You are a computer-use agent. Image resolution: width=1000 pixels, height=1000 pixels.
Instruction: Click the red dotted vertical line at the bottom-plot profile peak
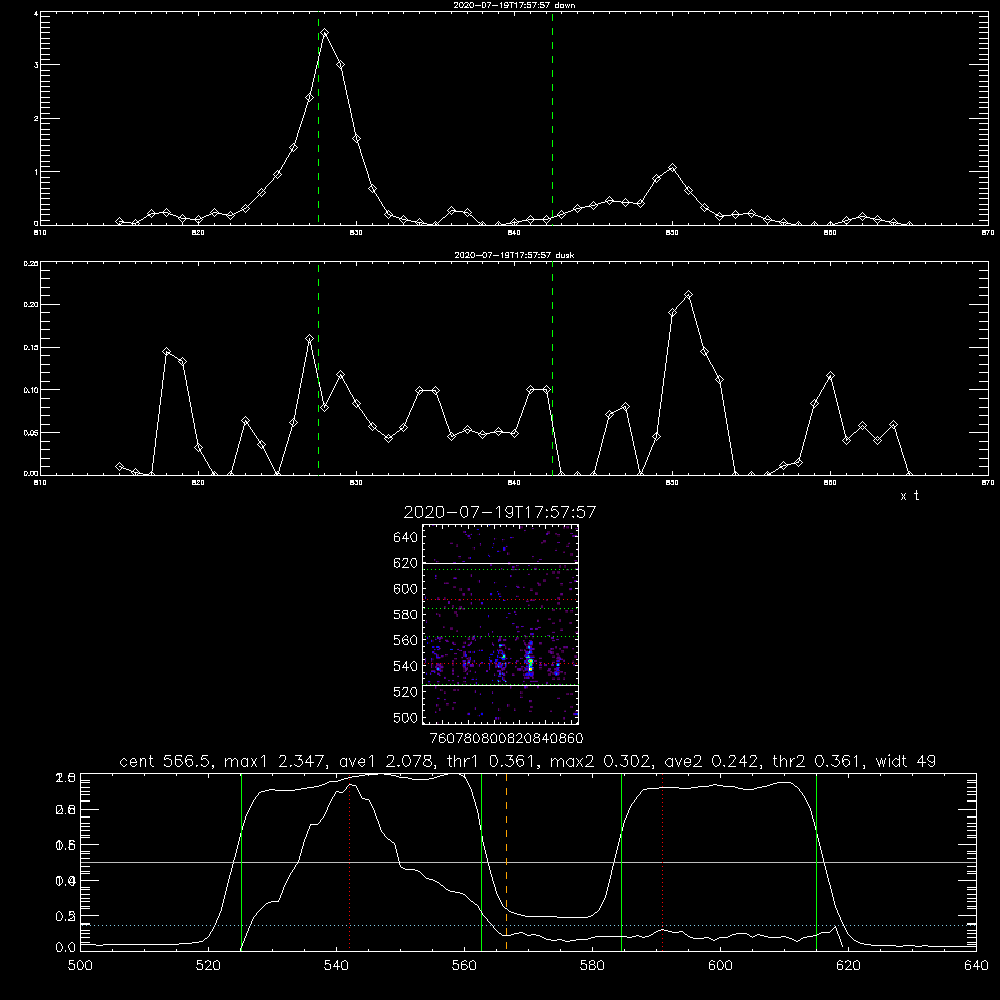point(349,862)
